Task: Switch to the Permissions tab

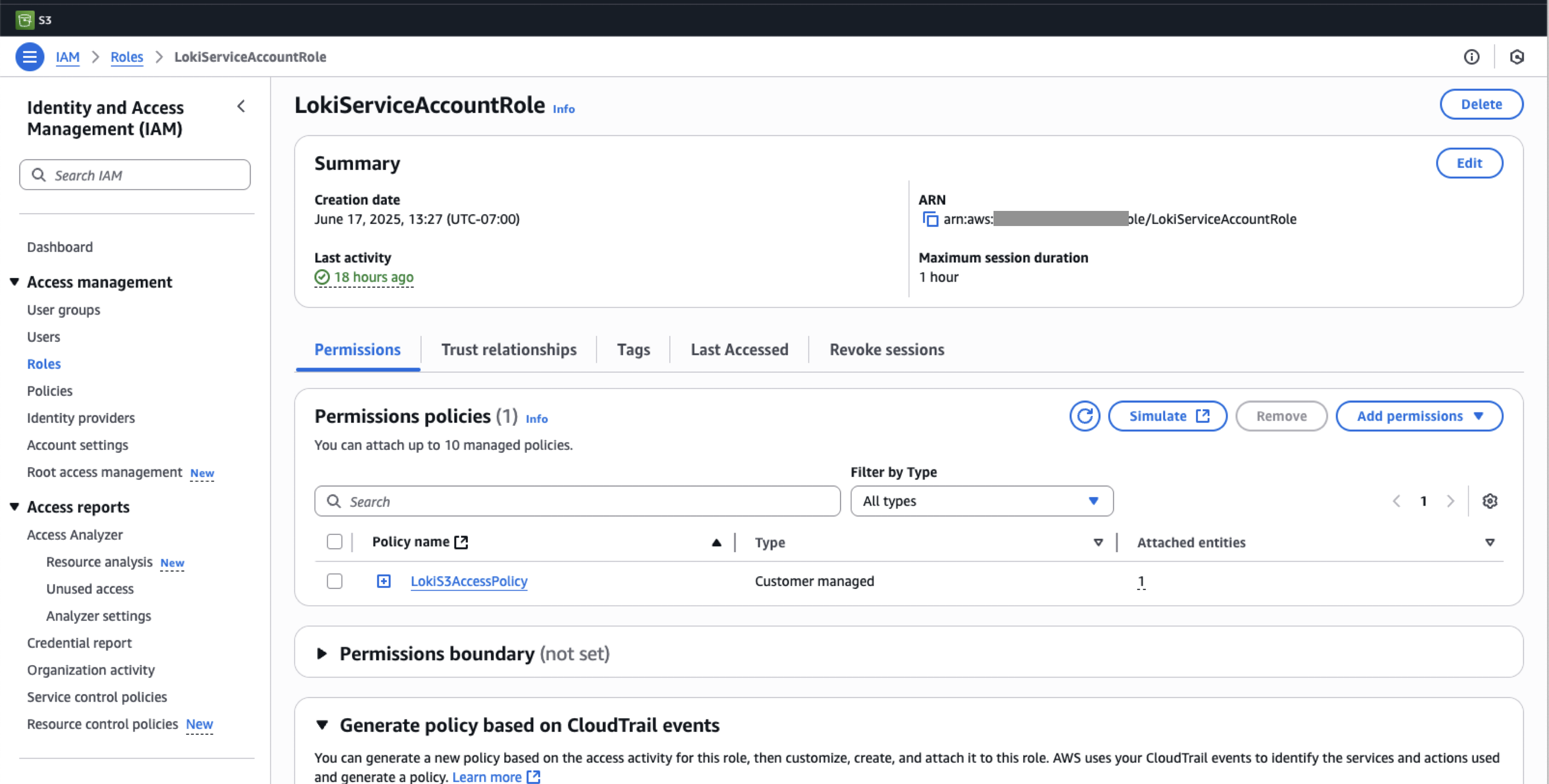Action: (x=357, y=350)
